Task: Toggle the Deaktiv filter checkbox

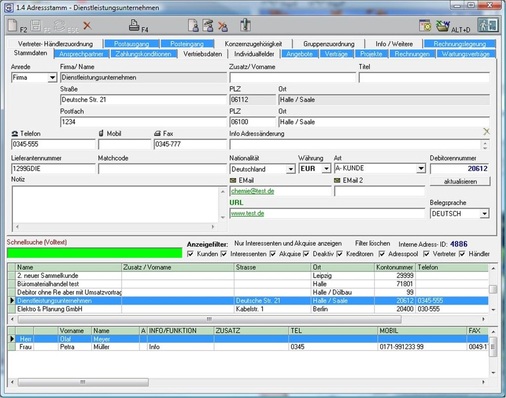Action: 306,254
